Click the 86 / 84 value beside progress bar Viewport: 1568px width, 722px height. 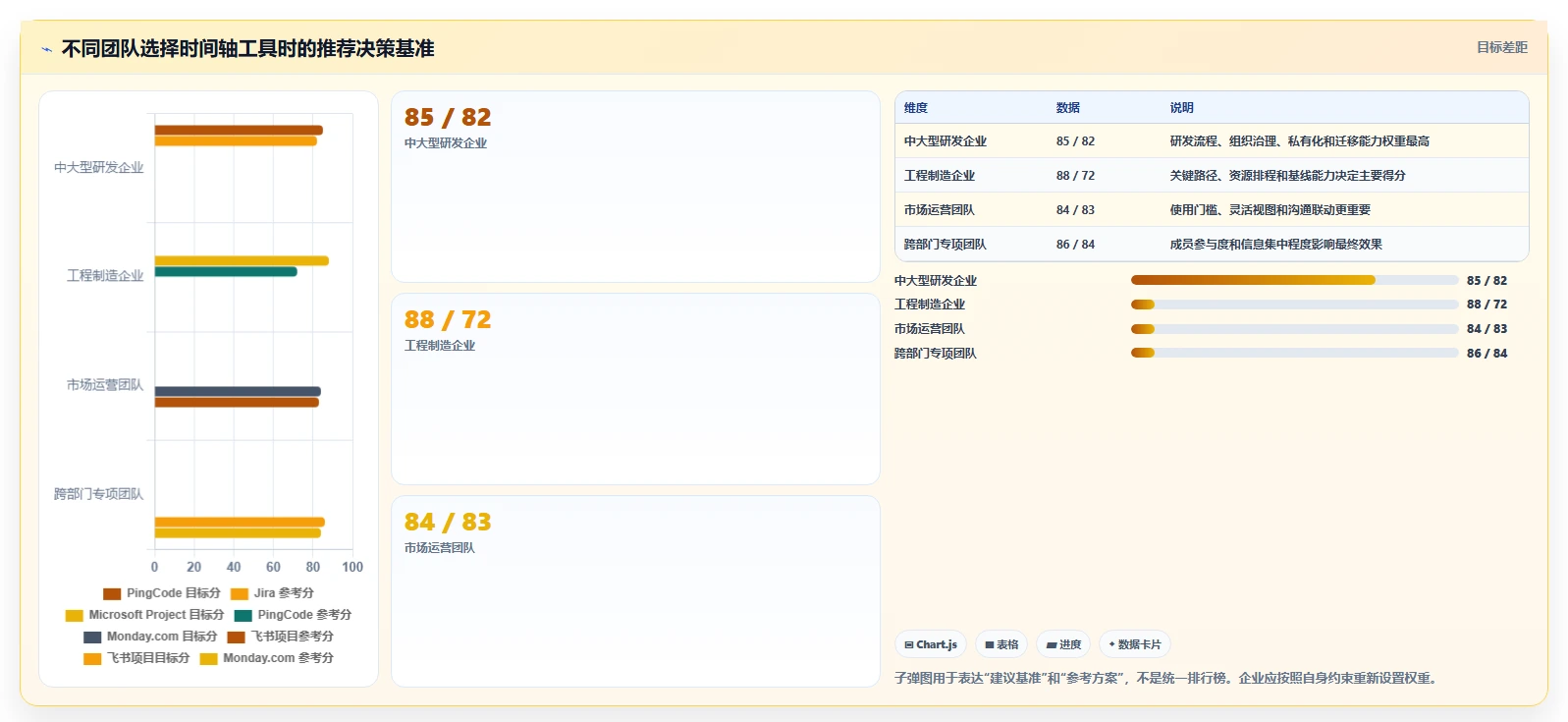pos(1487,354)
